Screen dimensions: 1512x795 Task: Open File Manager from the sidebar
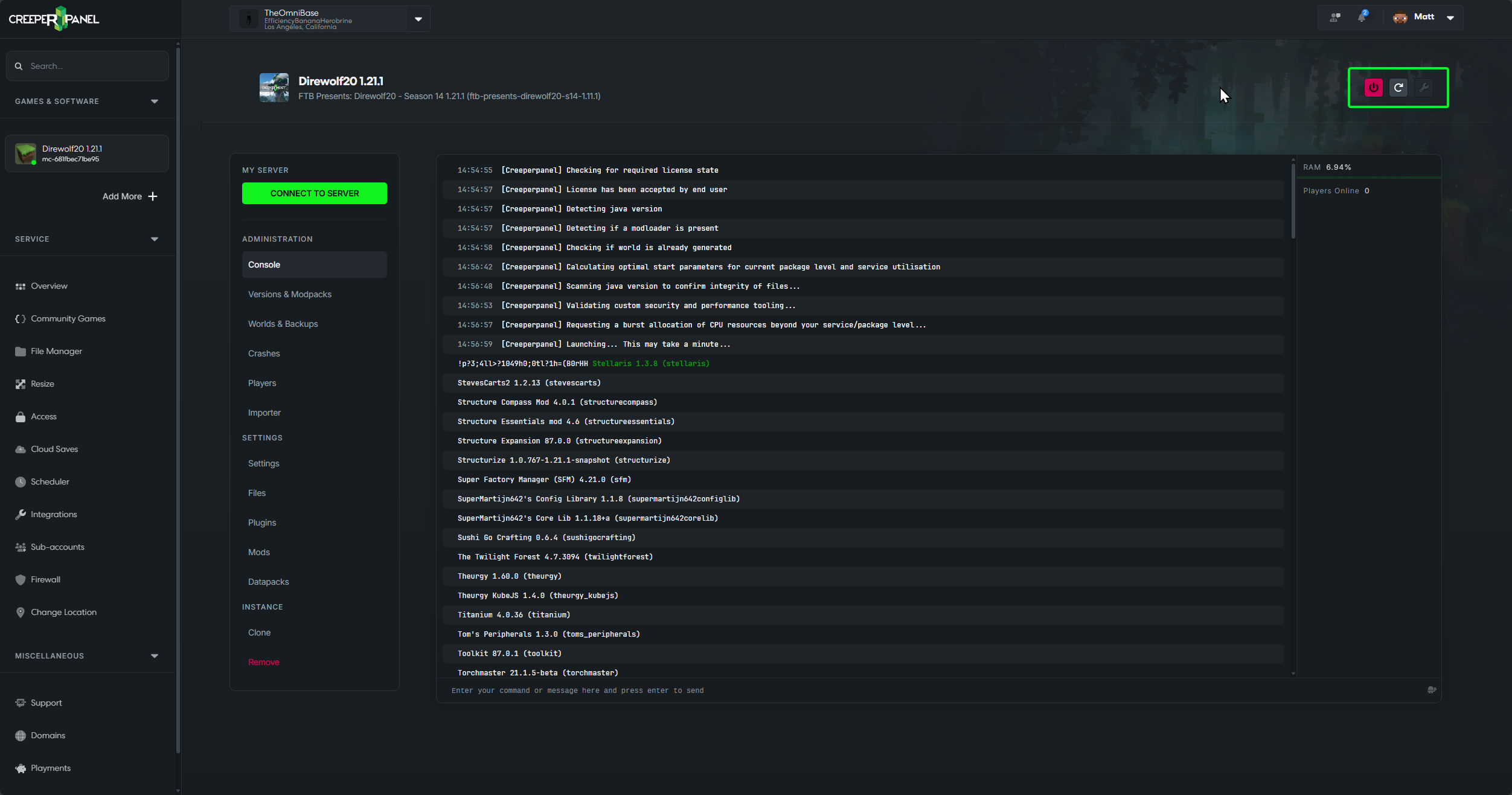(x=56, y=351)
